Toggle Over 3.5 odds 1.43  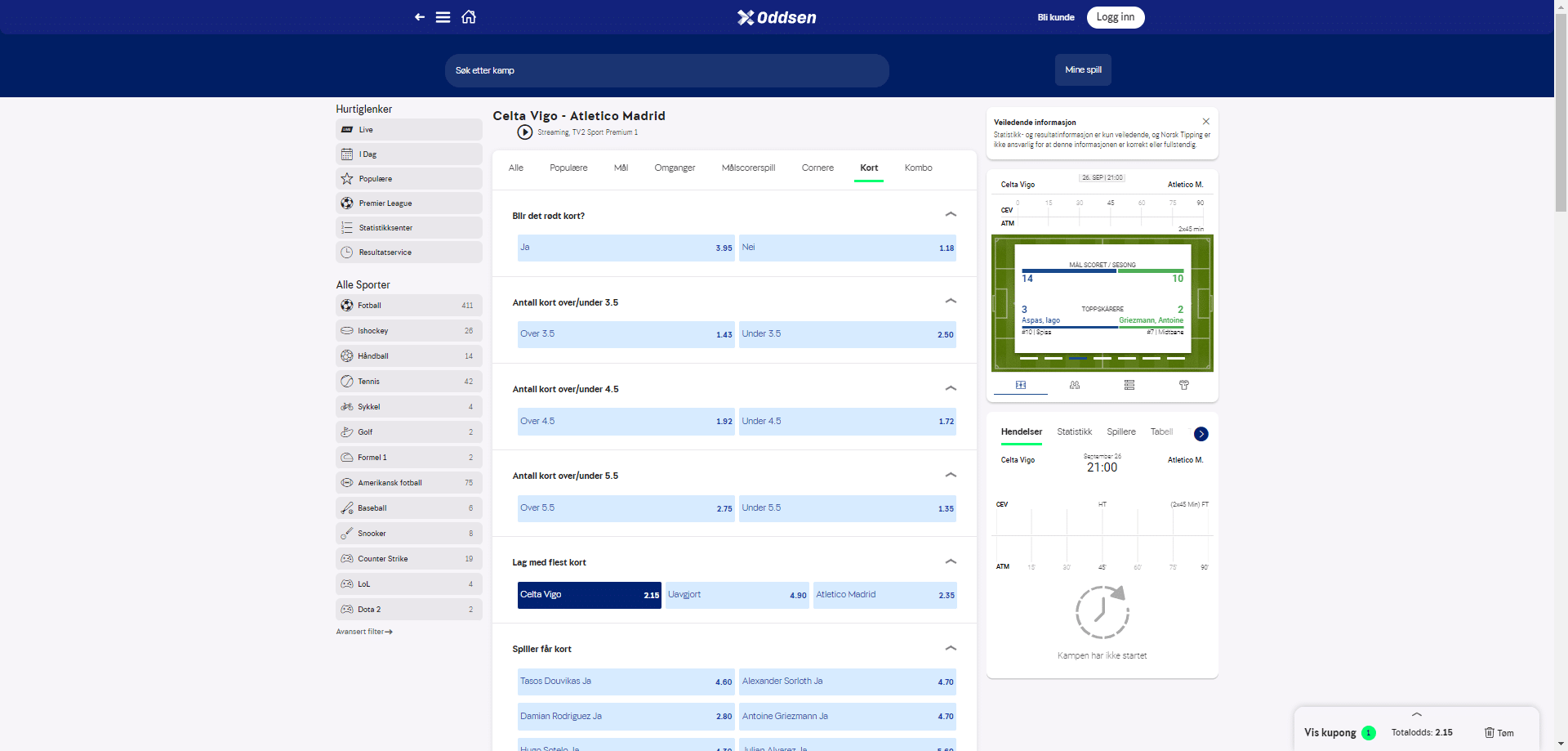pos(626,334)
